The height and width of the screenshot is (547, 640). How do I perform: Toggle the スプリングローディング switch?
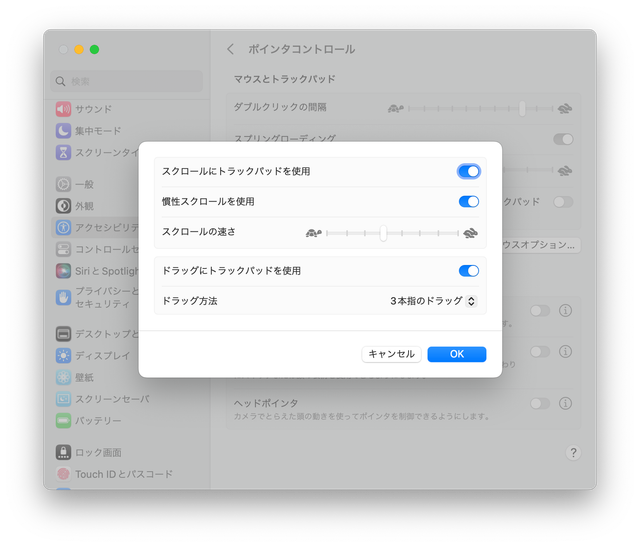point(563,139)
